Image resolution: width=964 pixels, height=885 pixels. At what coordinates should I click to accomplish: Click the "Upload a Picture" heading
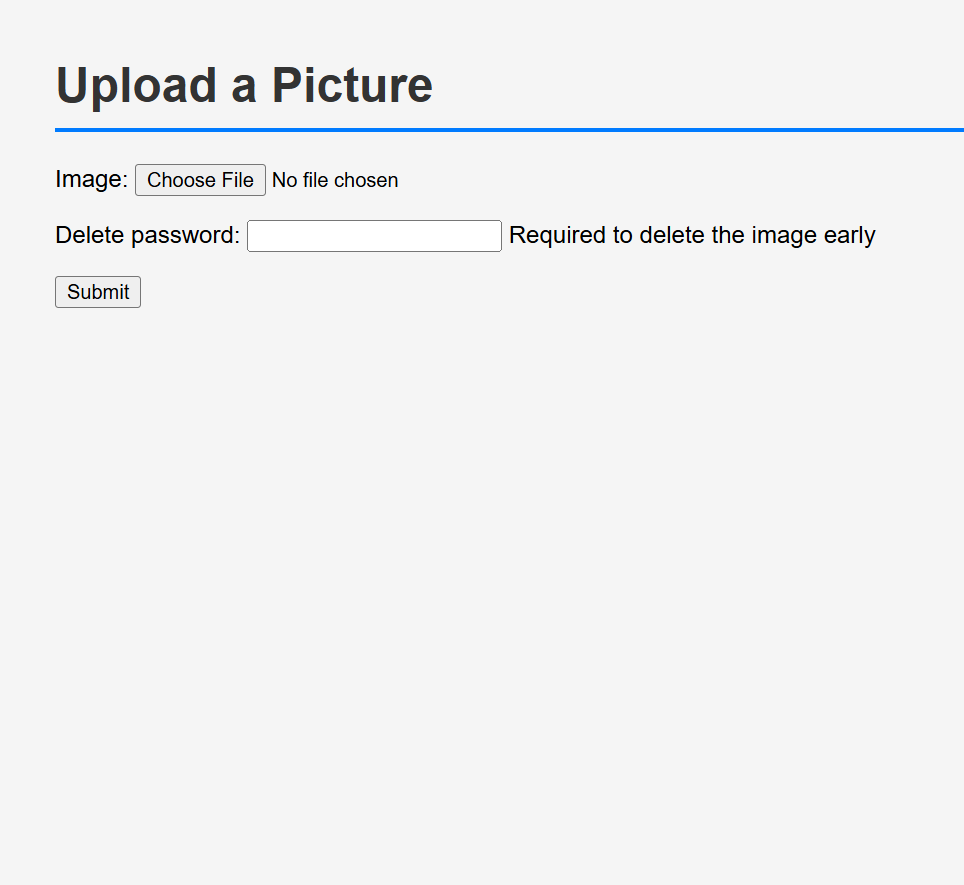pyautogui.click(x=244, y=85)
